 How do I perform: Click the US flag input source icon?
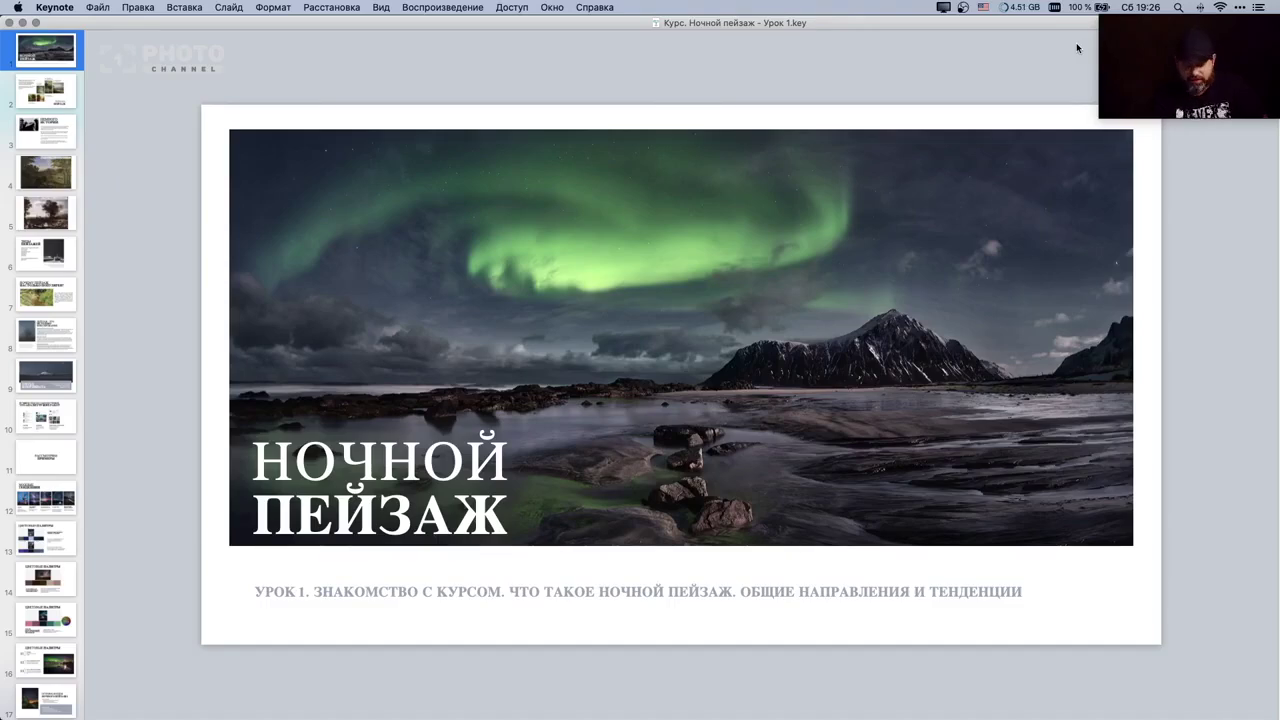[x=983, y=7]
